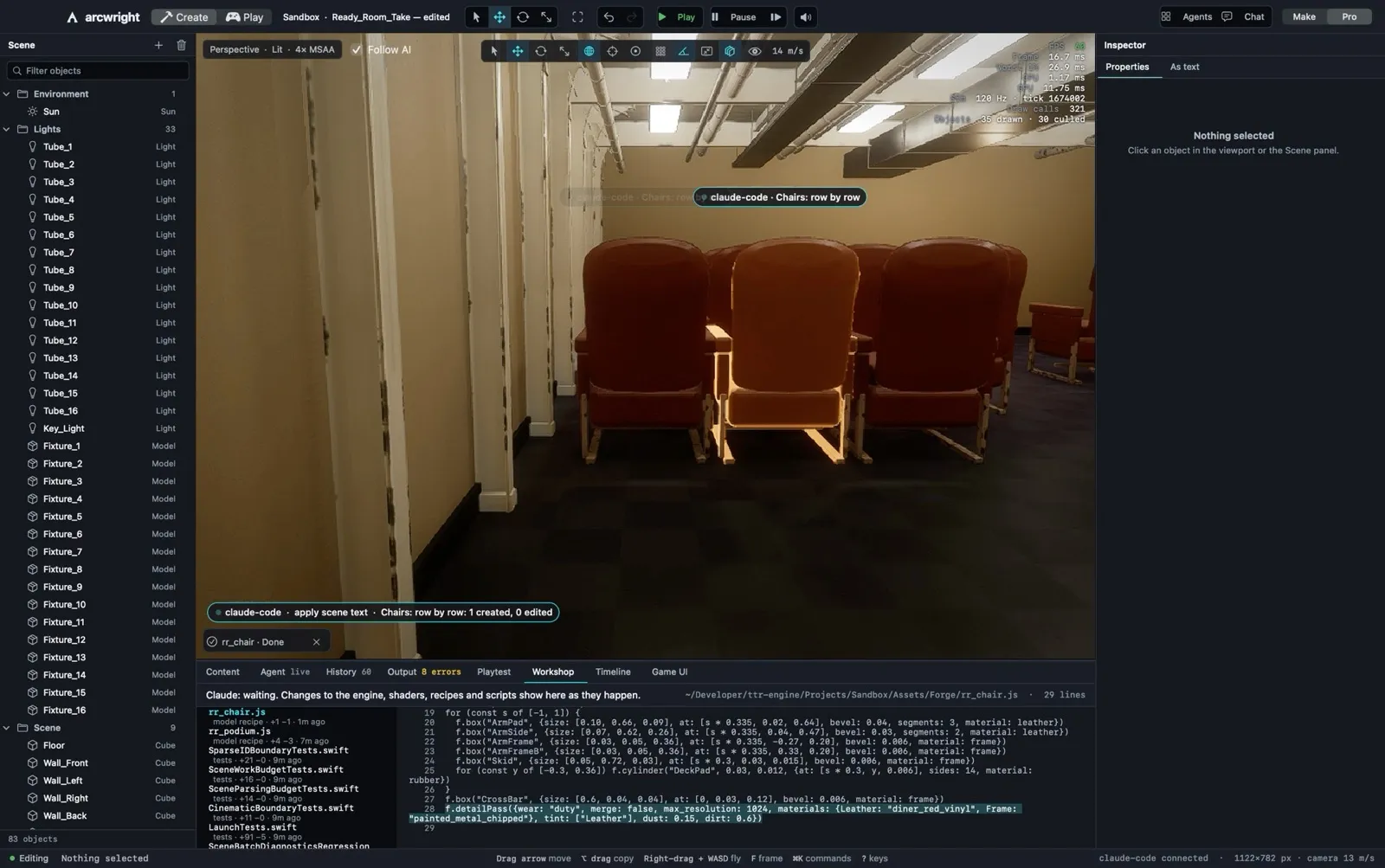Open the Perspective · Lit · 4x MSAA view menu
The height and width of the screenshot is (868, 1385).
pos(272,49)
